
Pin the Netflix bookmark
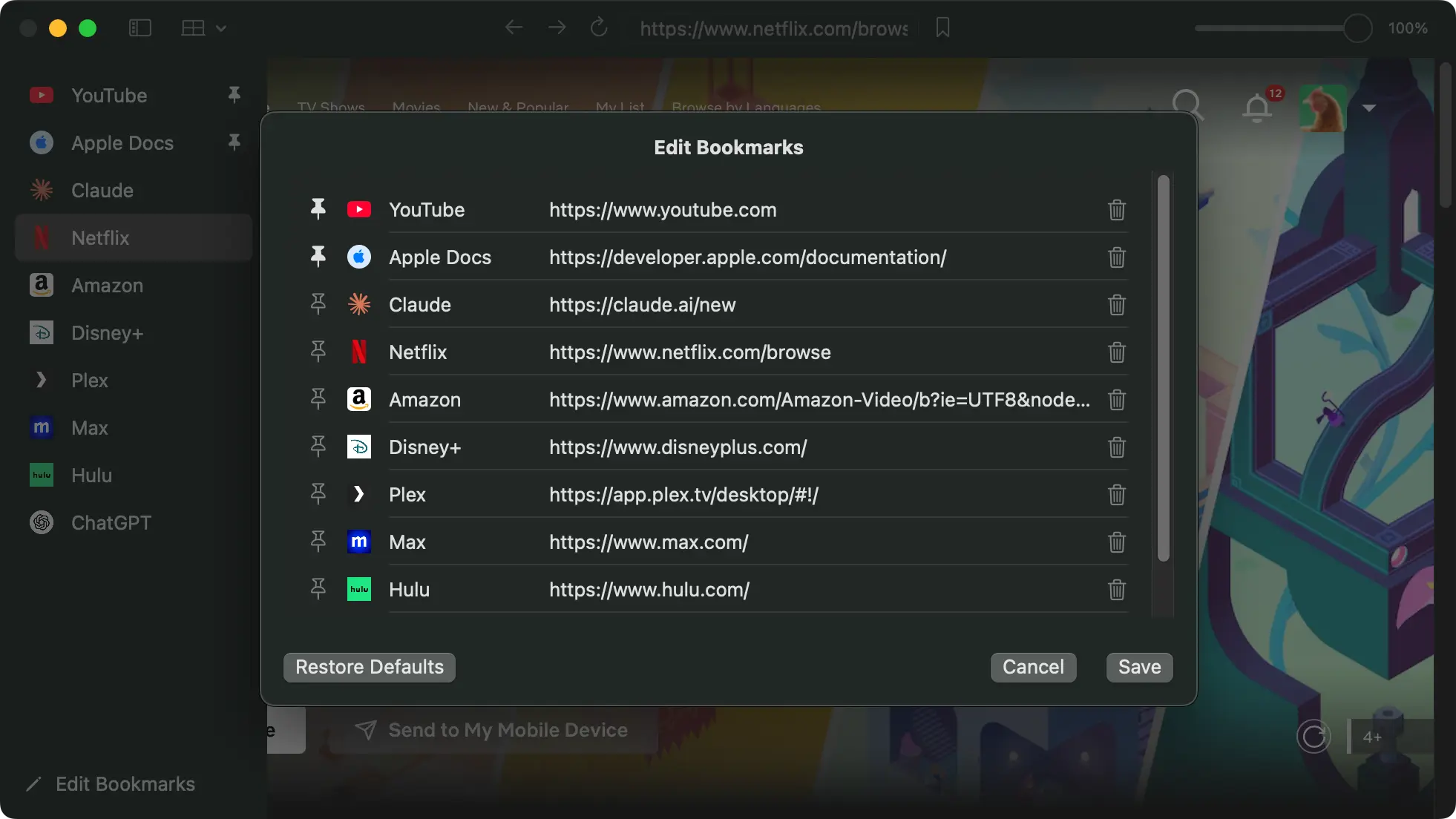pyautogui.click(x=318, y=352)
